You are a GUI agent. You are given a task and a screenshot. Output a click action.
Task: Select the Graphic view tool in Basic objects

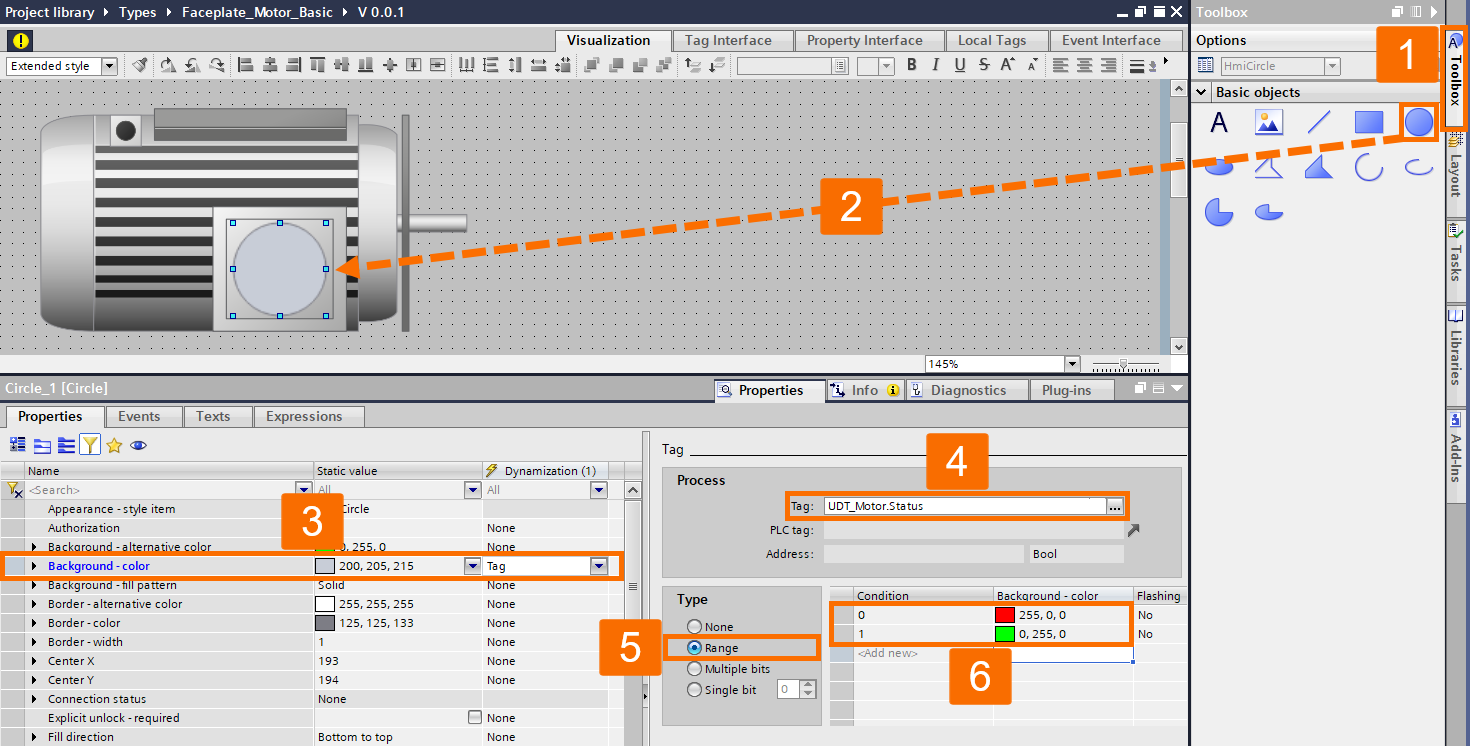tap(1268, 122)
